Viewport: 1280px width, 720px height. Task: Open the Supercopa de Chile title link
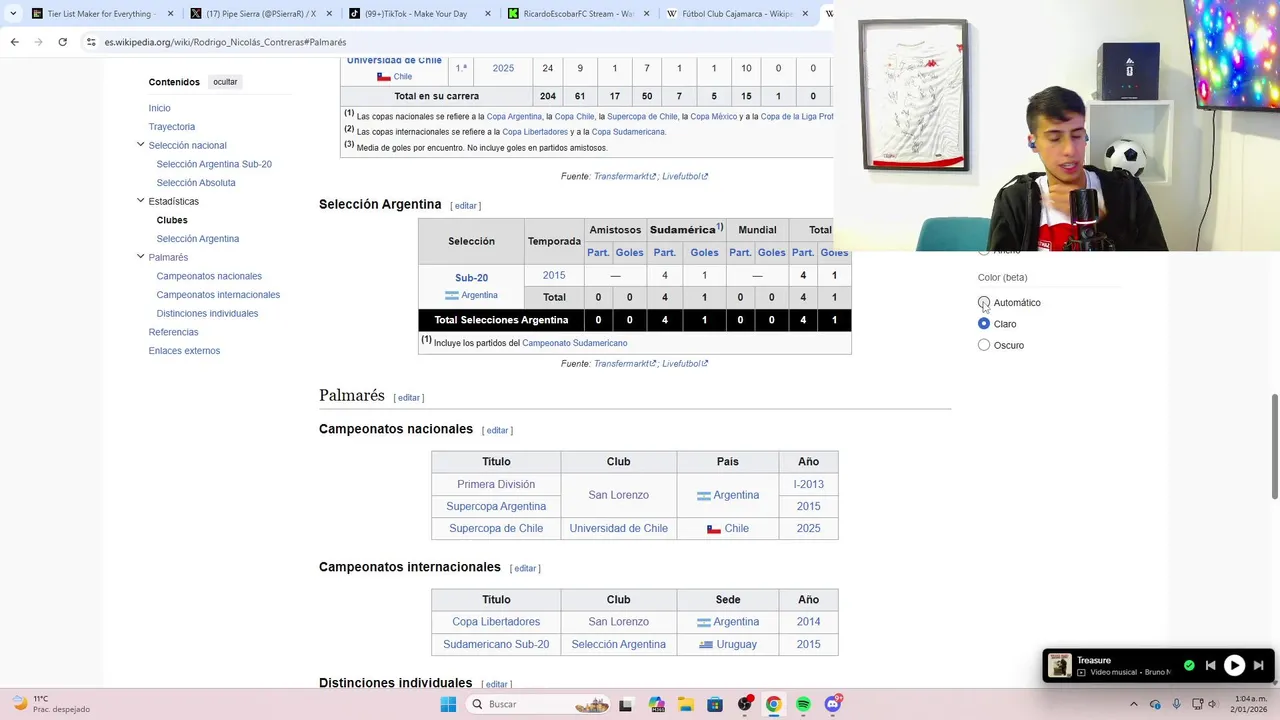pos(496,528)
